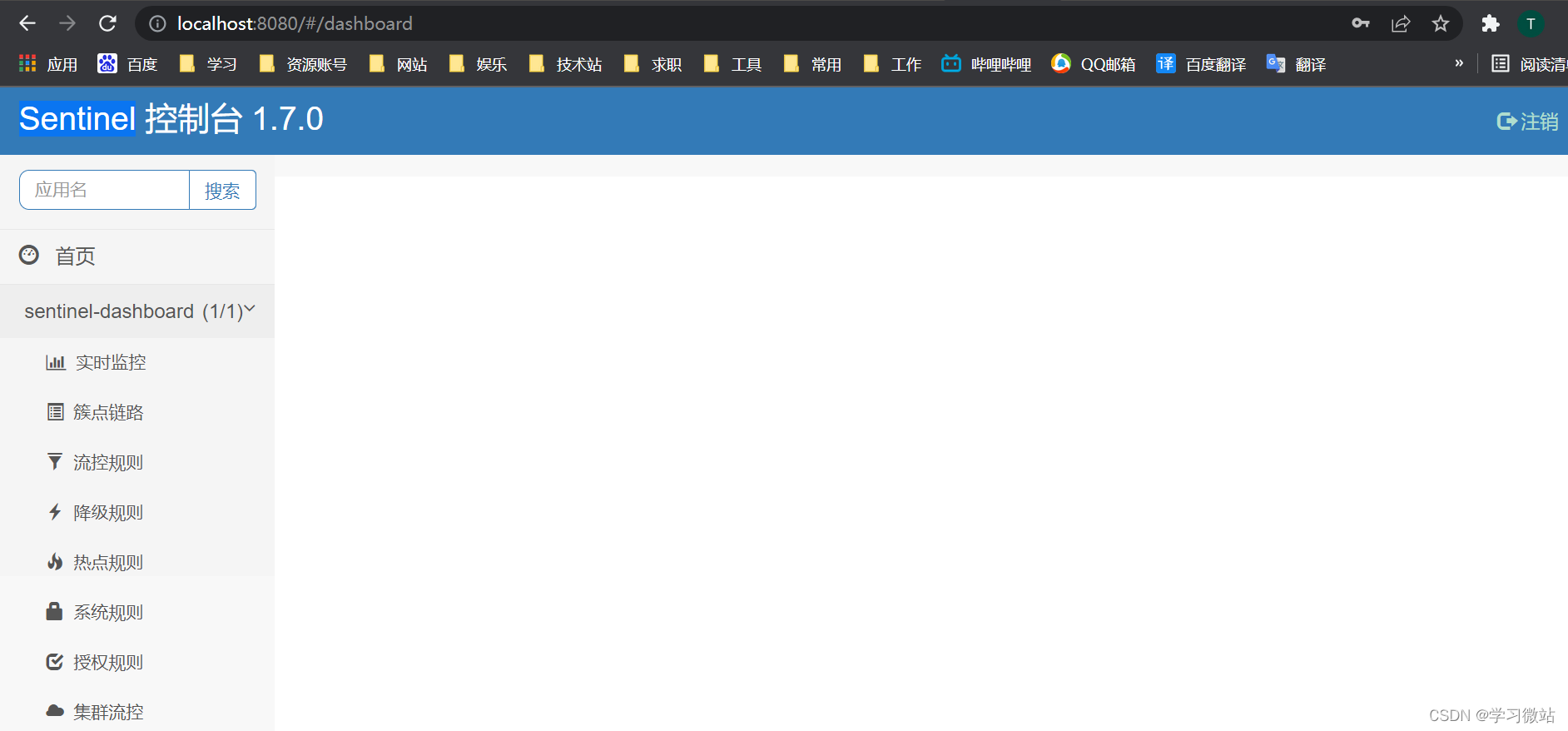The height and width of the screenshot is (731, 1568).
Task: Focus the 应用名 search field
Action: point(105,190)
